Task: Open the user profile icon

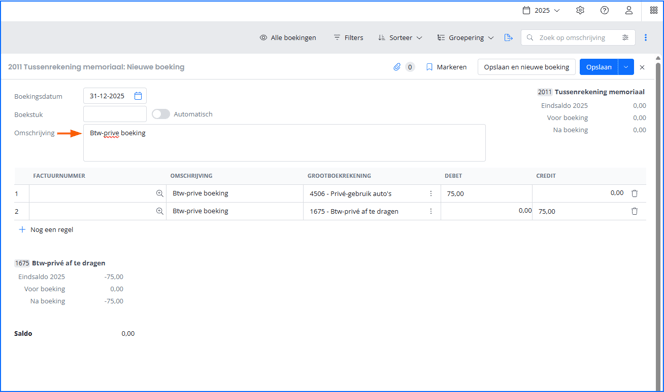Action: click(629, 10)
